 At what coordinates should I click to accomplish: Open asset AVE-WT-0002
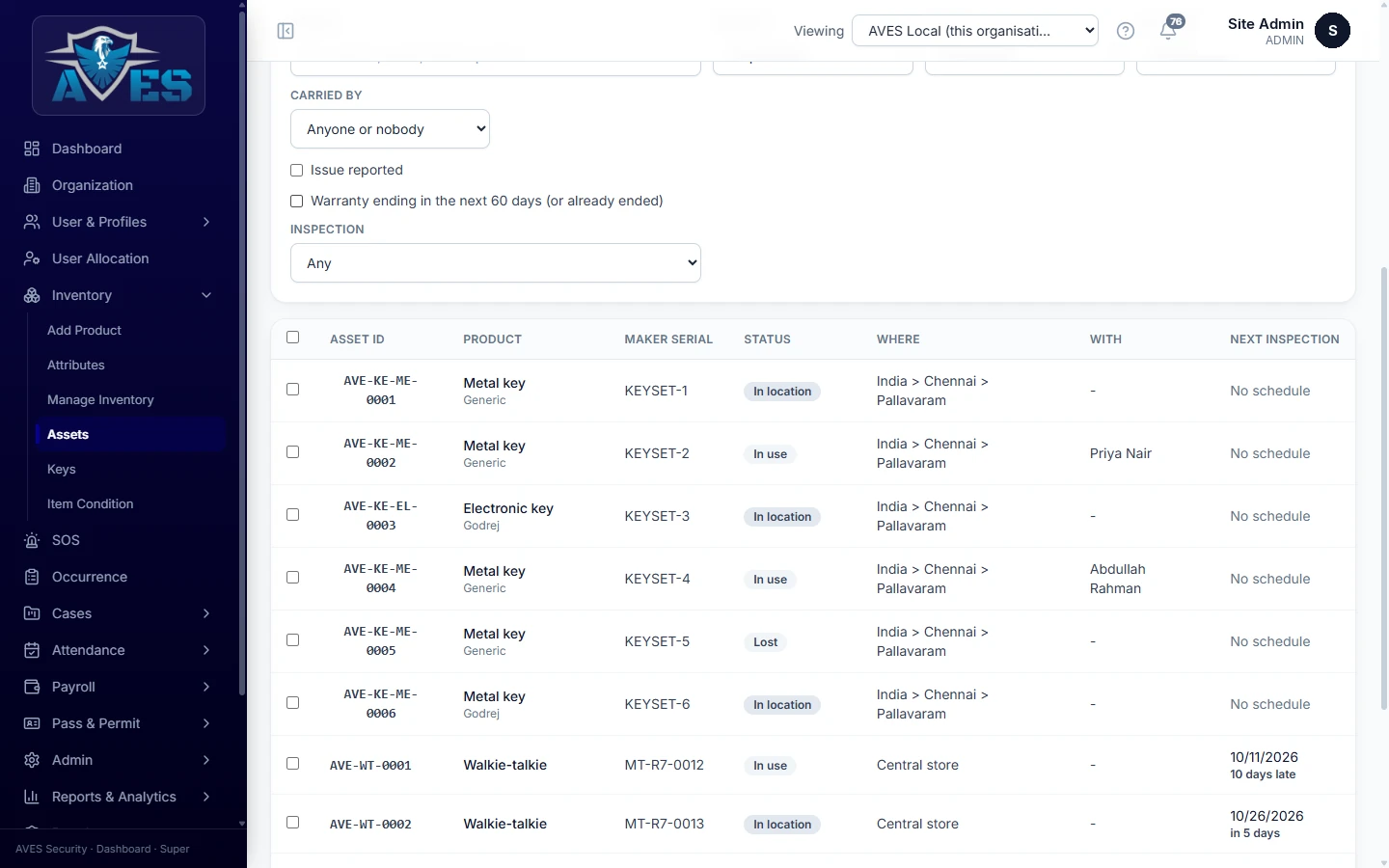pos(370,825)
